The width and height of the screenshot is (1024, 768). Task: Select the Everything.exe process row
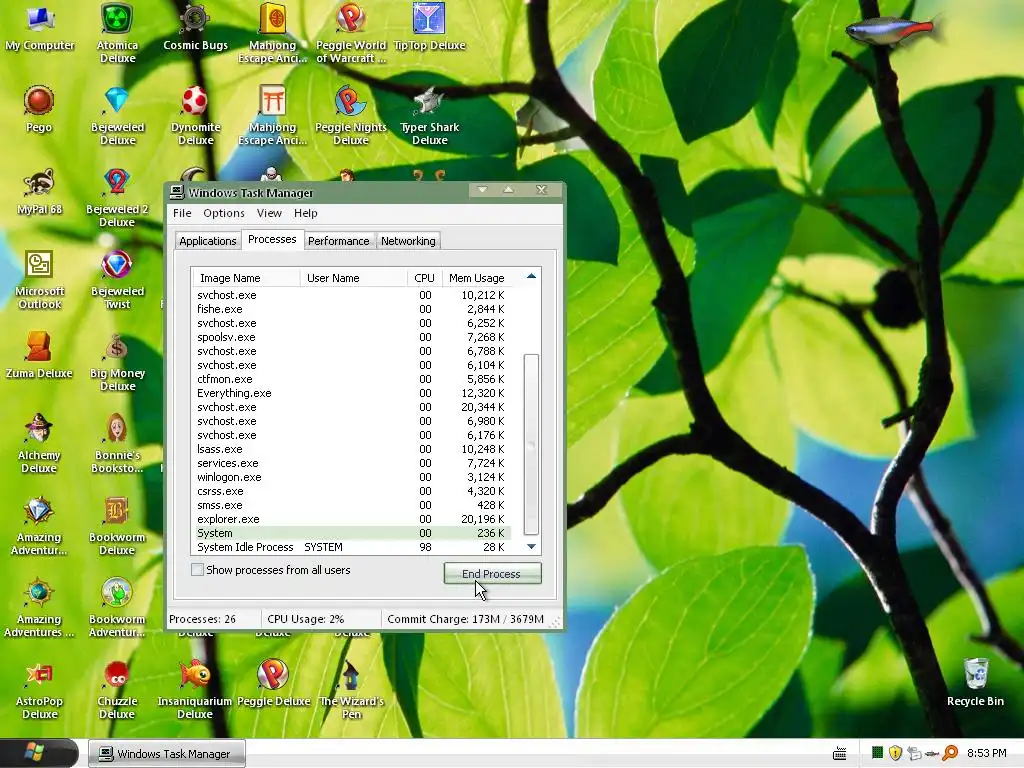pyautogui.click(x=353, y=393)
